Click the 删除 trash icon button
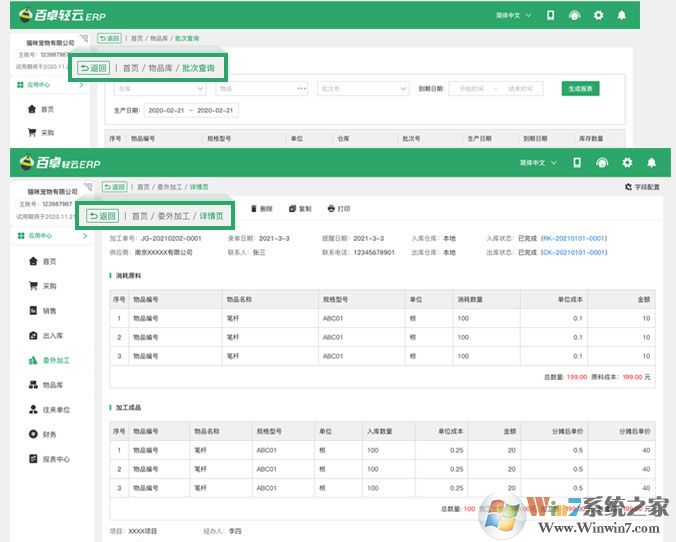The image size is (676, 542). pyautogui.click(x=260, y=209)
